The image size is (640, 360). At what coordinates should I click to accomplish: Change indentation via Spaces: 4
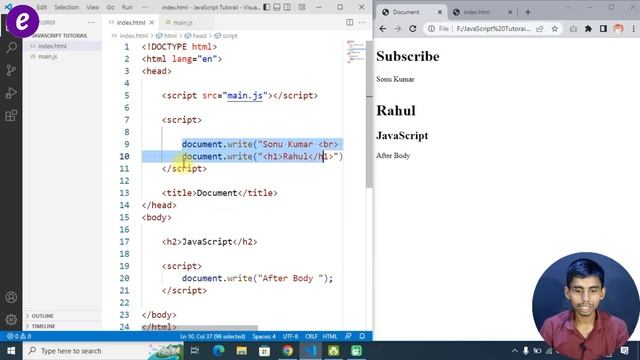click(264, 336)
